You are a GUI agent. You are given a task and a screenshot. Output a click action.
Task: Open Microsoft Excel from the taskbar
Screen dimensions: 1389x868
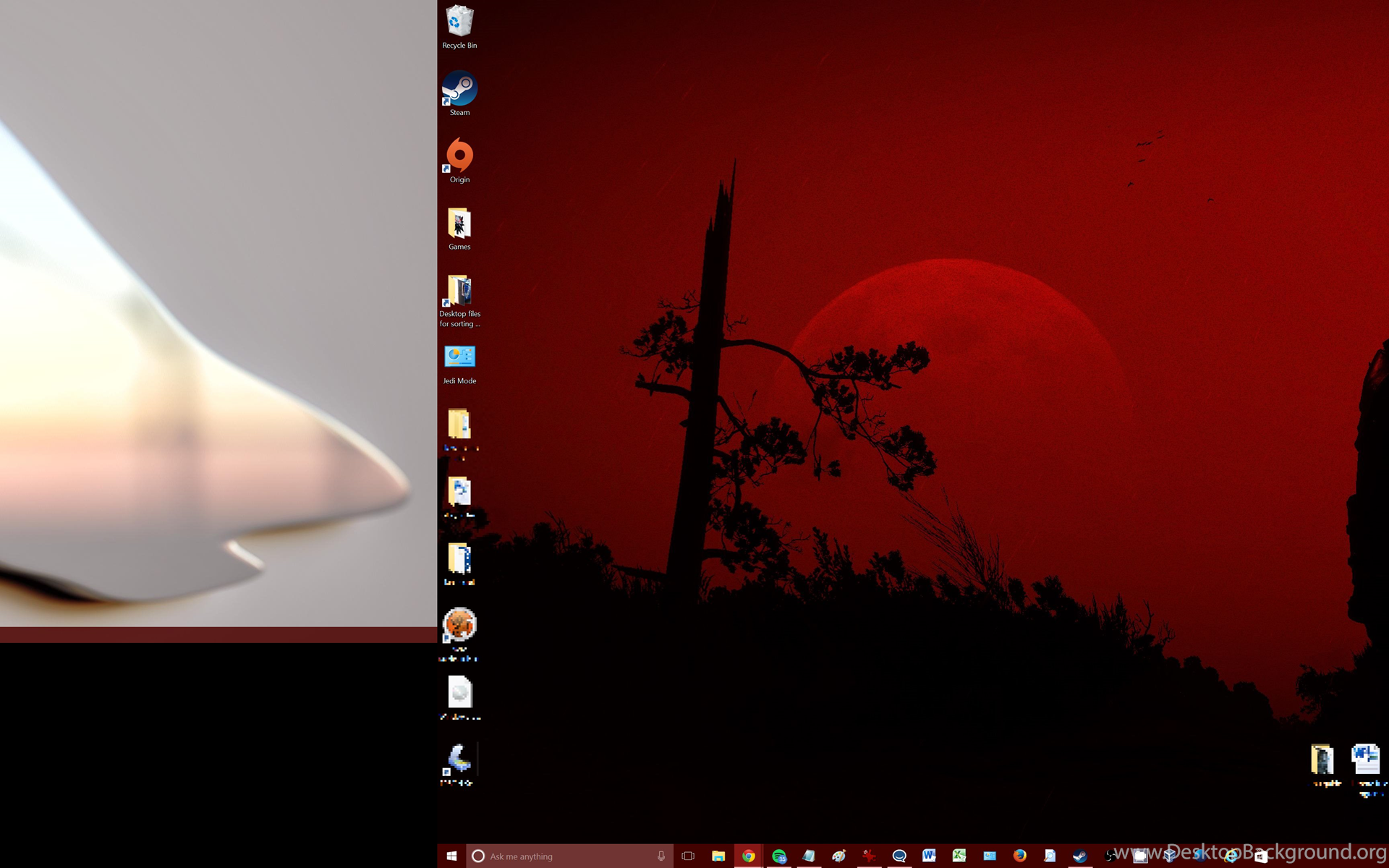[x=959, y=856]
